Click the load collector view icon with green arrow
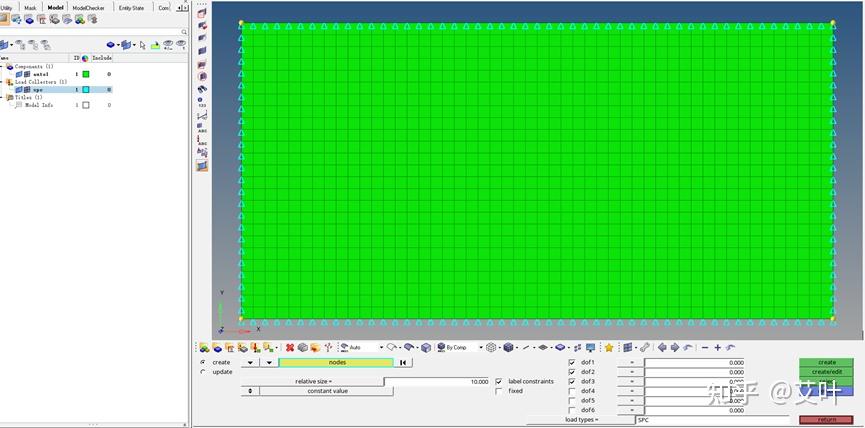 click(x=79, y=19)
